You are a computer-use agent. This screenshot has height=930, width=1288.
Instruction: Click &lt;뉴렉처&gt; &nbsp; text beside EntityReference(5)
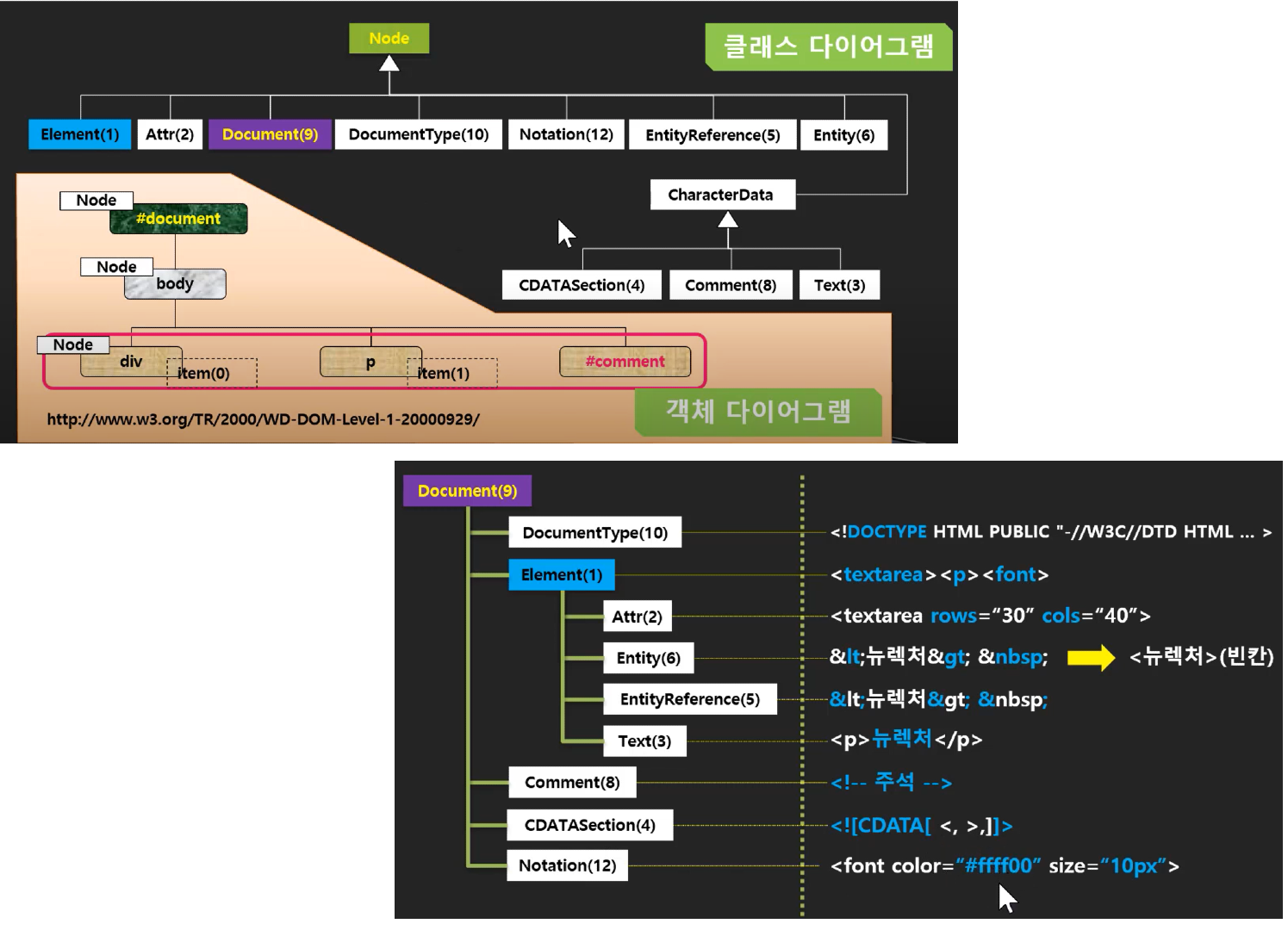[x=939, y=698]
